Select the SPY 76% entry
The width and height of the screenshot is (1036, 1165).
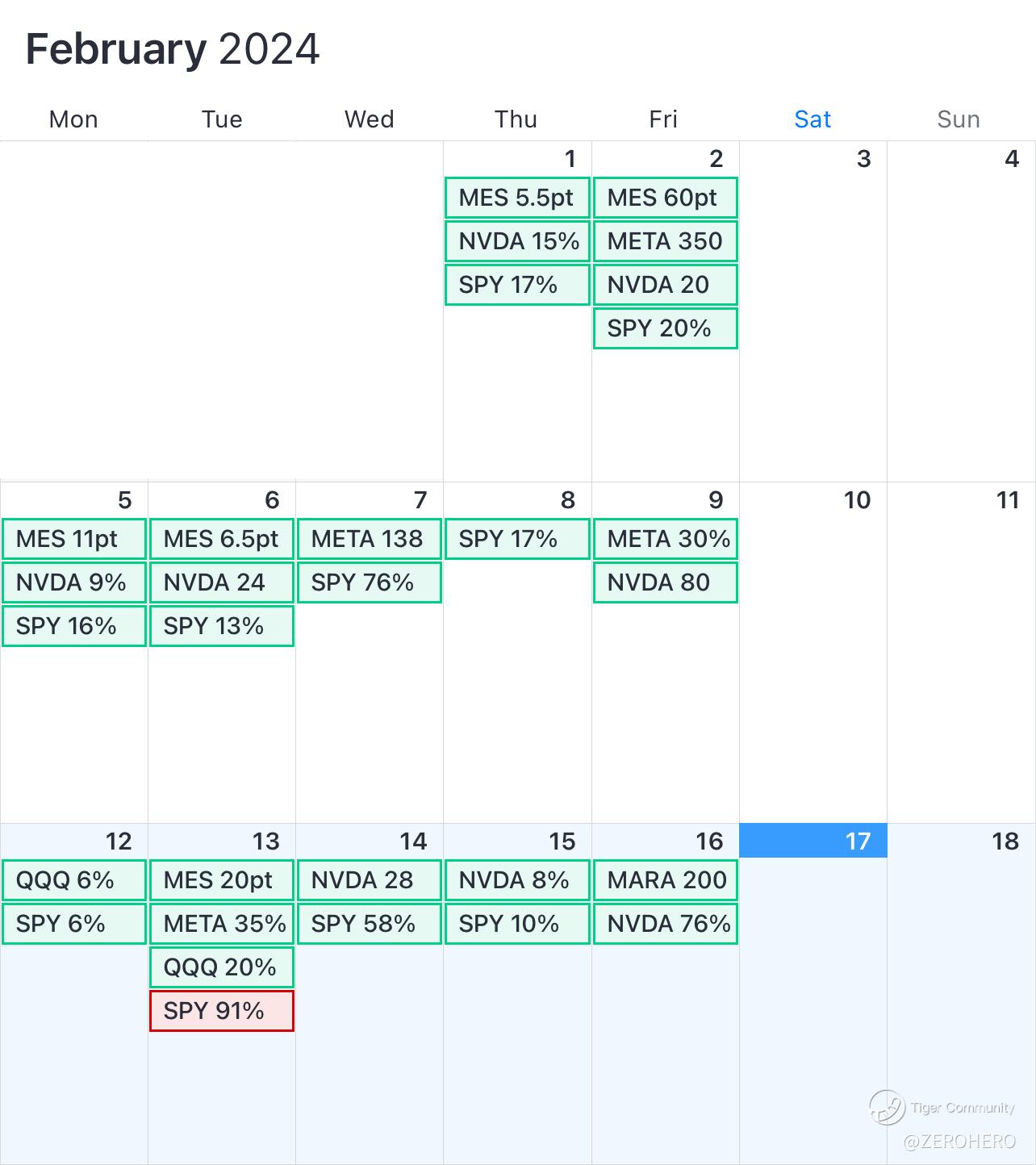(370, 582)
